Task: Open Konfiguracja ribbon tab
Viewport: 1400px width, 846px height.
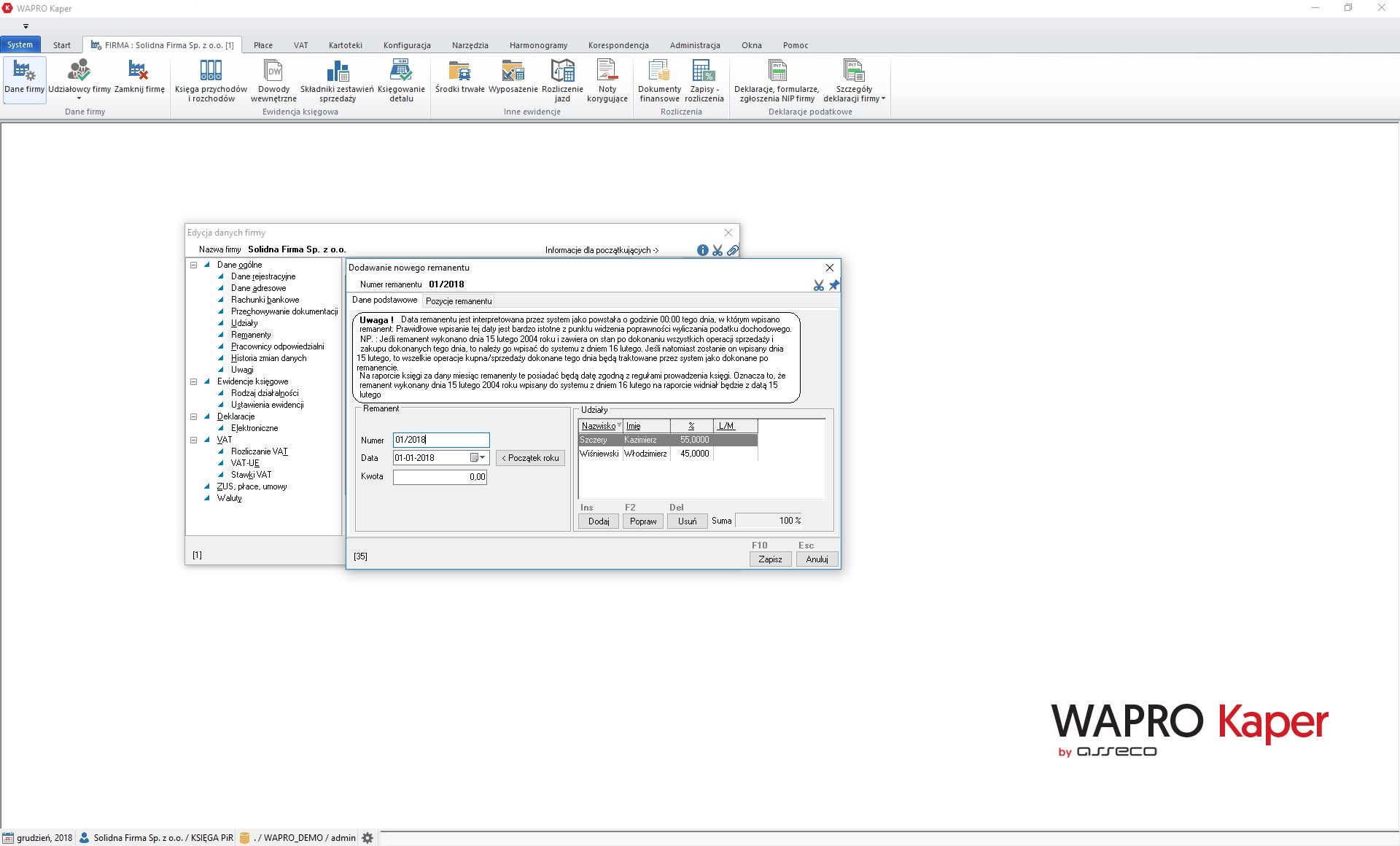Action: (x=407, y=45)
